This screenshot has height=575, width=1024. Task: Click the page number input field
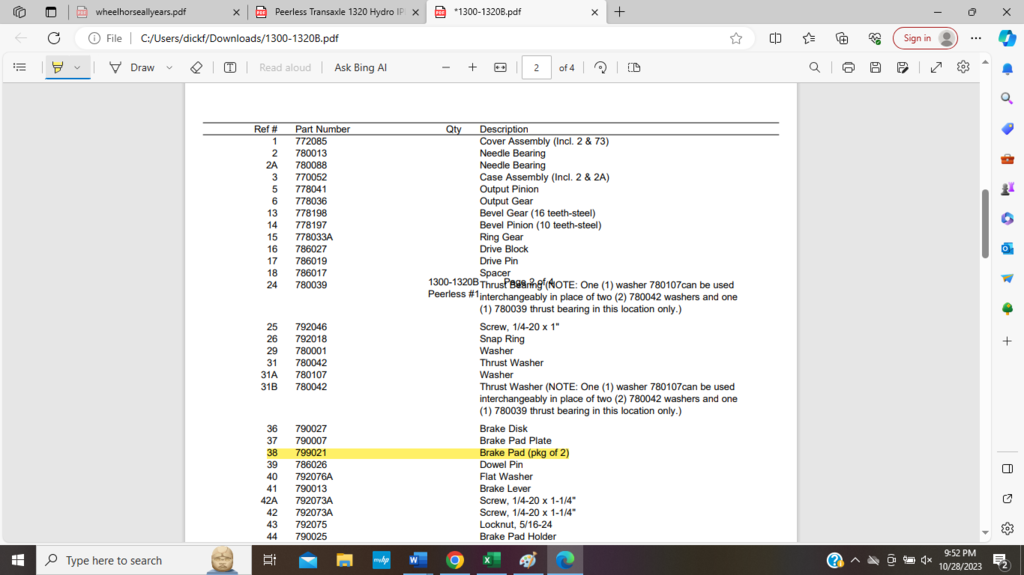click(x=536, y=67)
